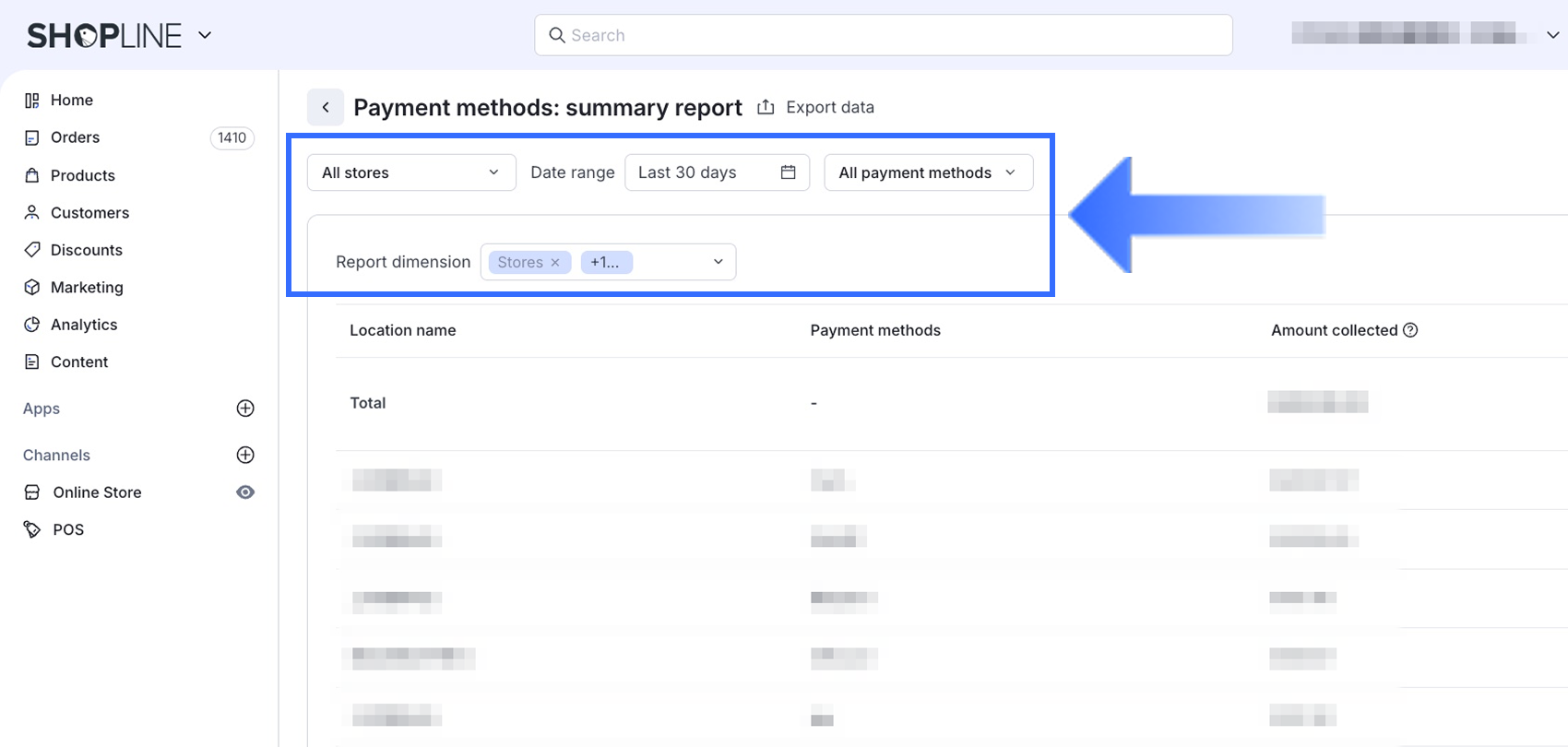This screenshot has height=747, width=1568.
Task: Add a sales channel with plus icon
Action: (x=245, y=455)
